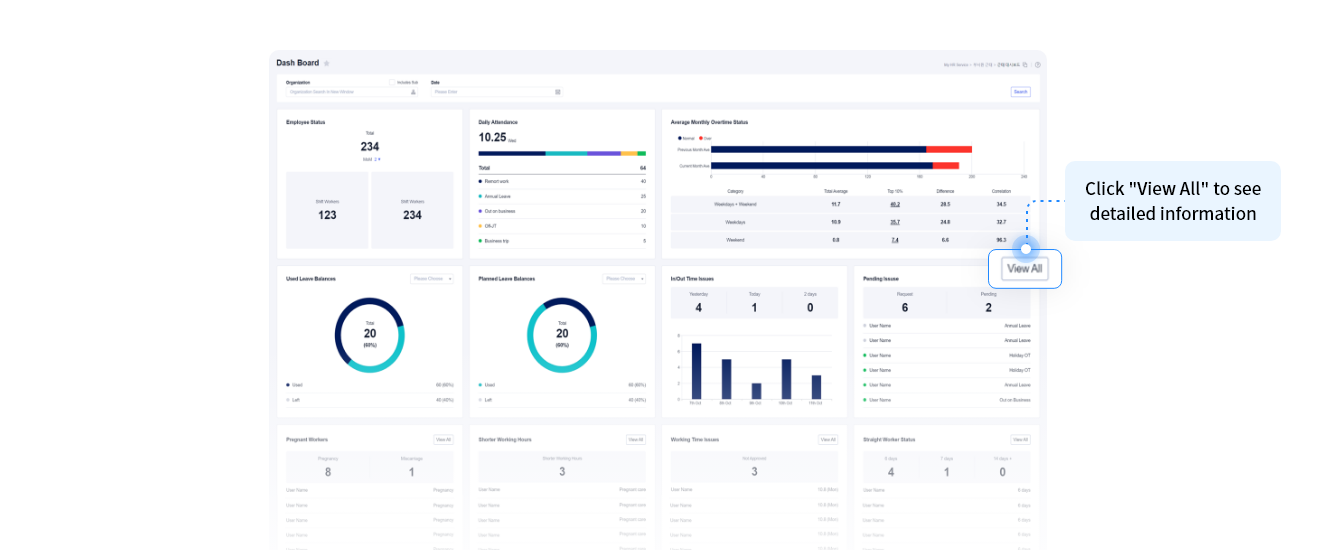Click the help question mark icon
1318x550 pixels.
point(1038,65)
